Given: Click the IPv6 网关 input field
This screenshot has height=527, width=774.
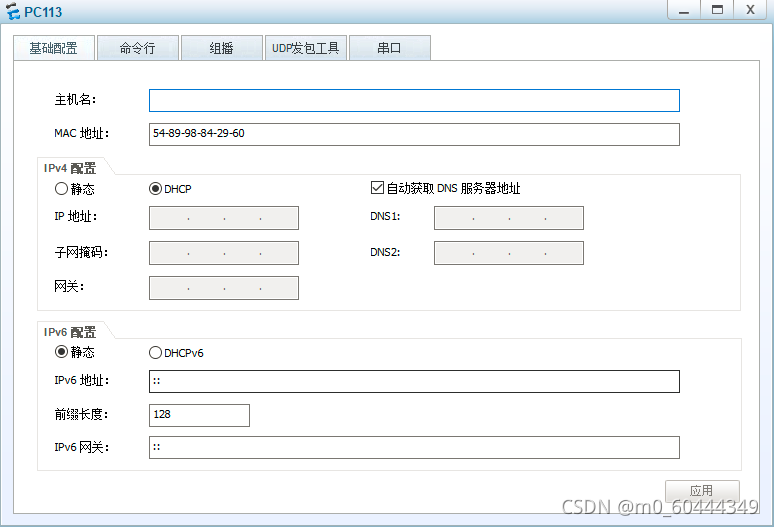Looking at the screenshot, I should (414, 447).
